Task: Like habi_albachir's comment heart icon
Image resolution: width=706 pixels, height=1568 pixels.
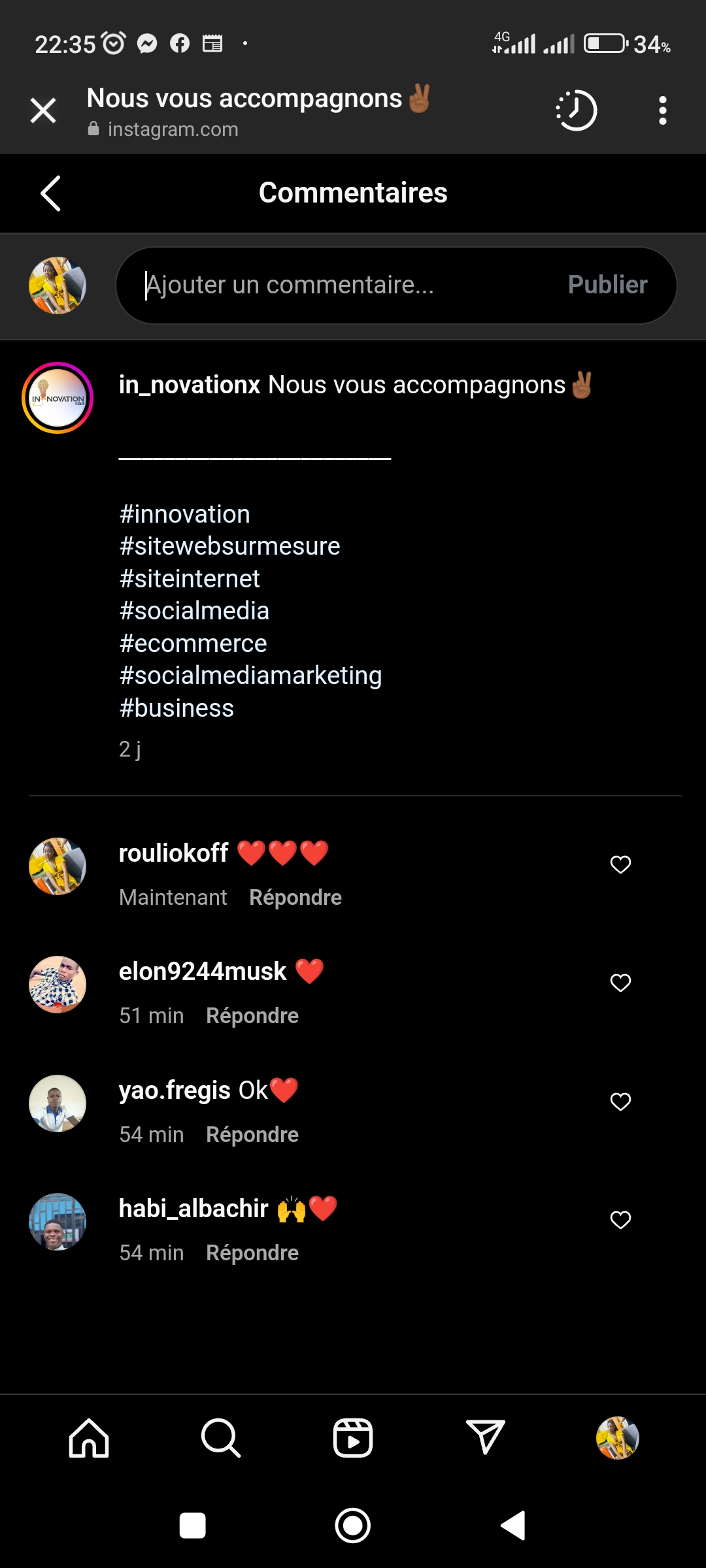Action: click(x=620, y=1220)
